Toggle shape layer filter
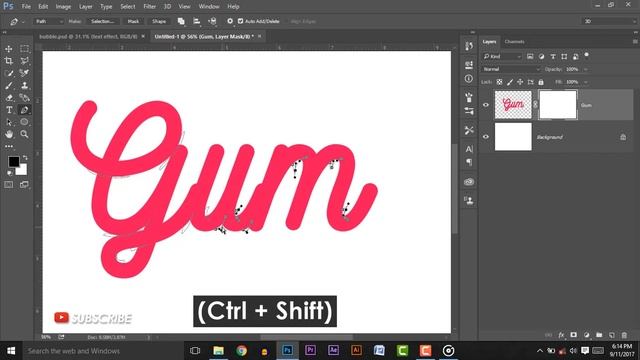Viewport: 640px width, 360px height. (564, 56)
